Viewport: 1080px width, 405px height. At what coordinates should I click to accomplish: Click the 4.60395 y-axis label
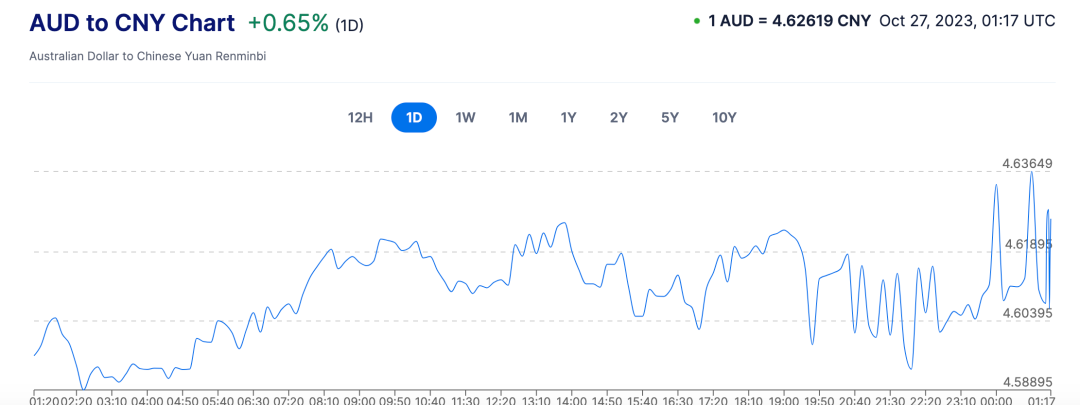(x=1028, y=313)
